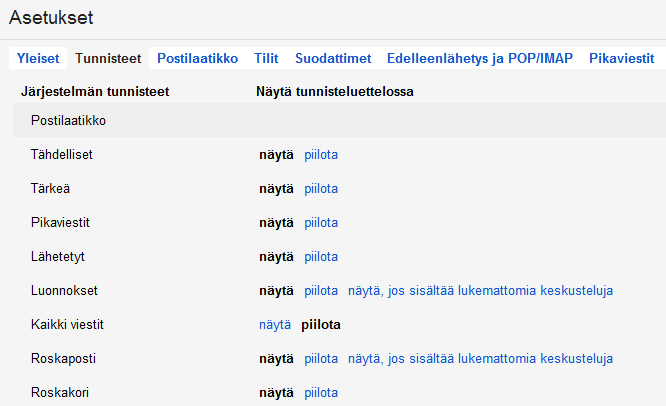Click näytä for the Roskakori label

click(276, 393)
